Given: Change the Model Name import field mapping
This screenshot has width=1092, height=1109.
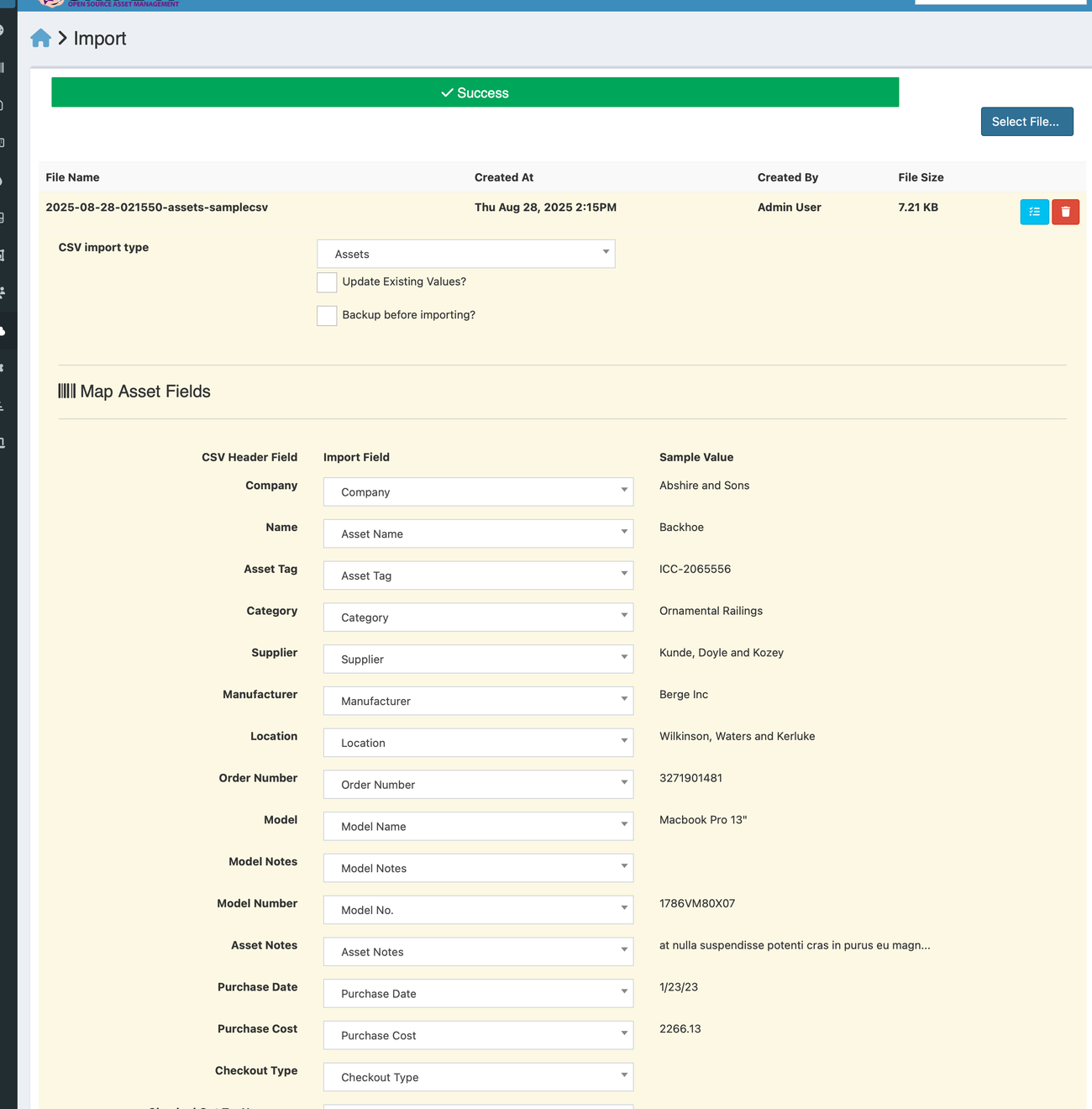Looking at the screenshot, I should [478, 827].
